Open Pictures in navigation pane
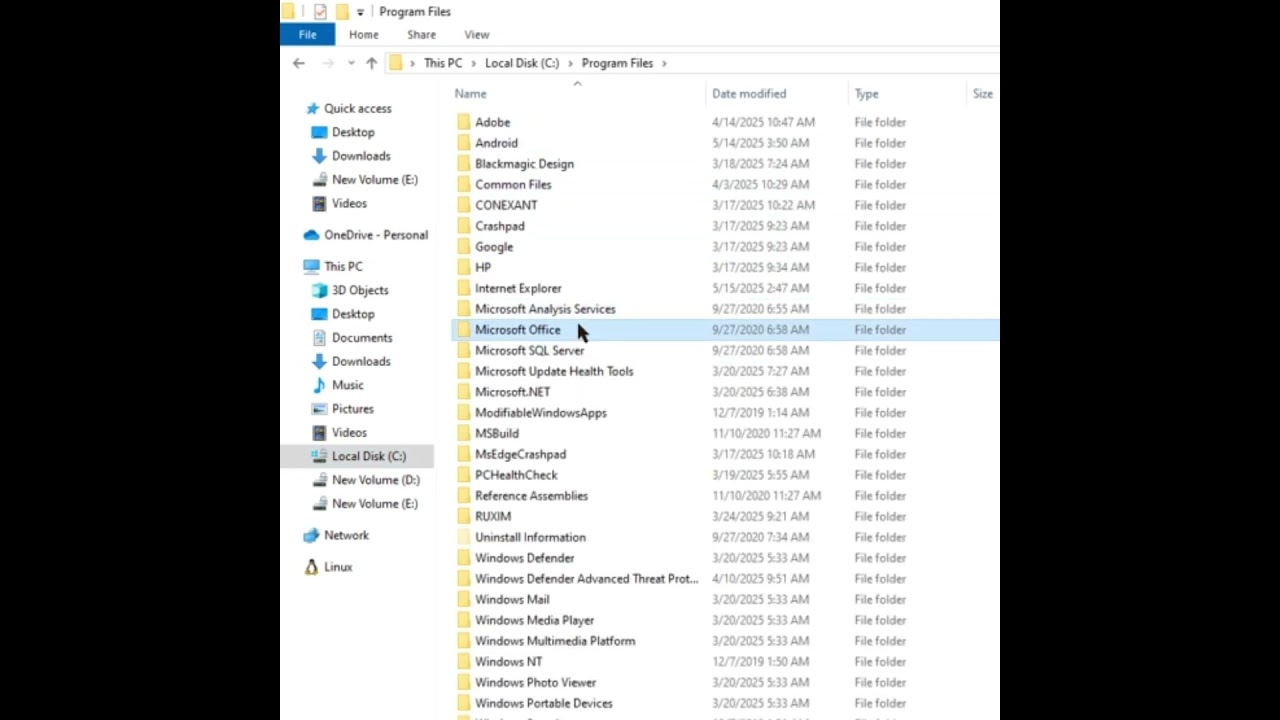Image resolution: width=1280 pixels, height=720 pixels. coord(353,409)
